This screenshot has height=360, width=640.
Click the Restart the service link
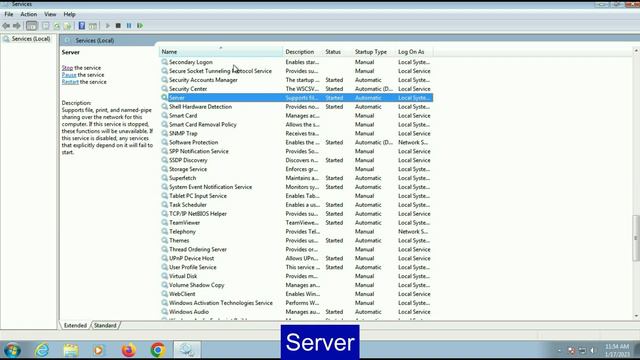pyautogui.click(x=70, y=82)
